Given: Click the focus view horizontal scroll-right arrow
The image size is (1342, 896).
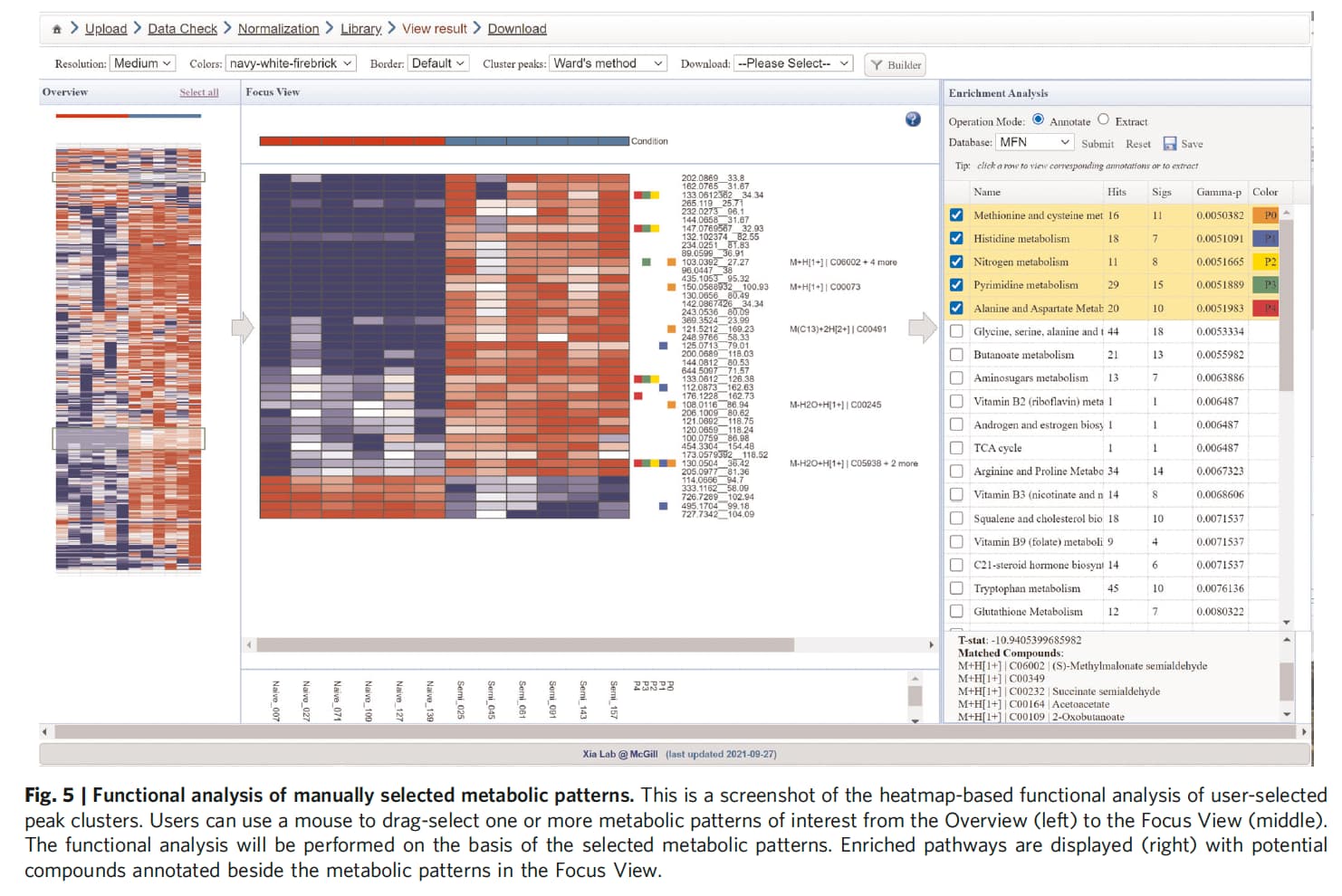Looking at the screenshot, I should [931, 645].
